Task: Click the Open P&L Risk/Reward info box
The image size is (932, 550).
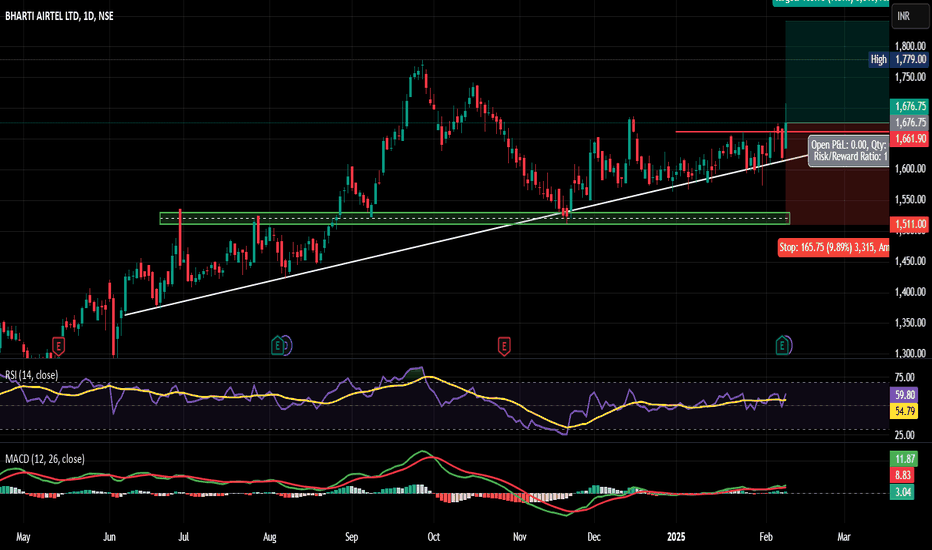Action: pyautogui.click(x=849, y=151)
